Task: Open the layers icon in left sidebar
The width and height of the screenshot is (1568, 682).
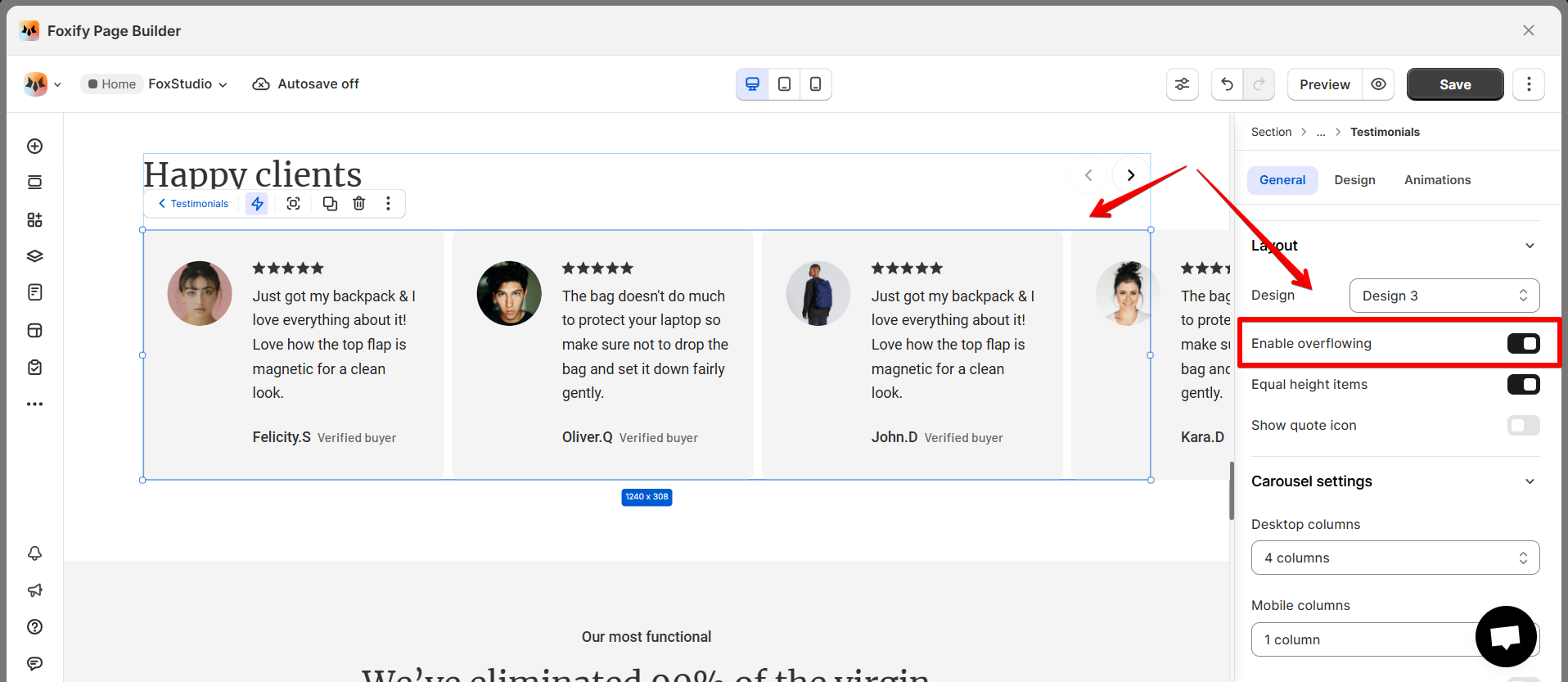Action: 34,256
